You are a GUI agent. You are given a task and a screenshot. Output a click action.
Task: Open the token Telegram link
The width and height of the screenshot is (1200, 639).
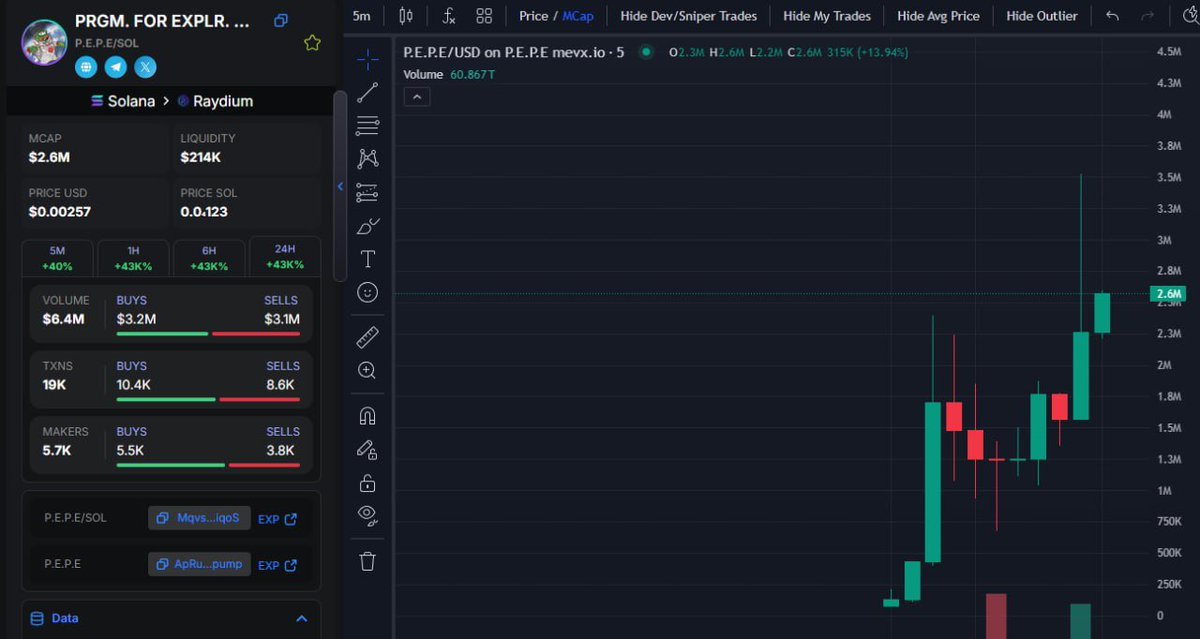point(116,67)
